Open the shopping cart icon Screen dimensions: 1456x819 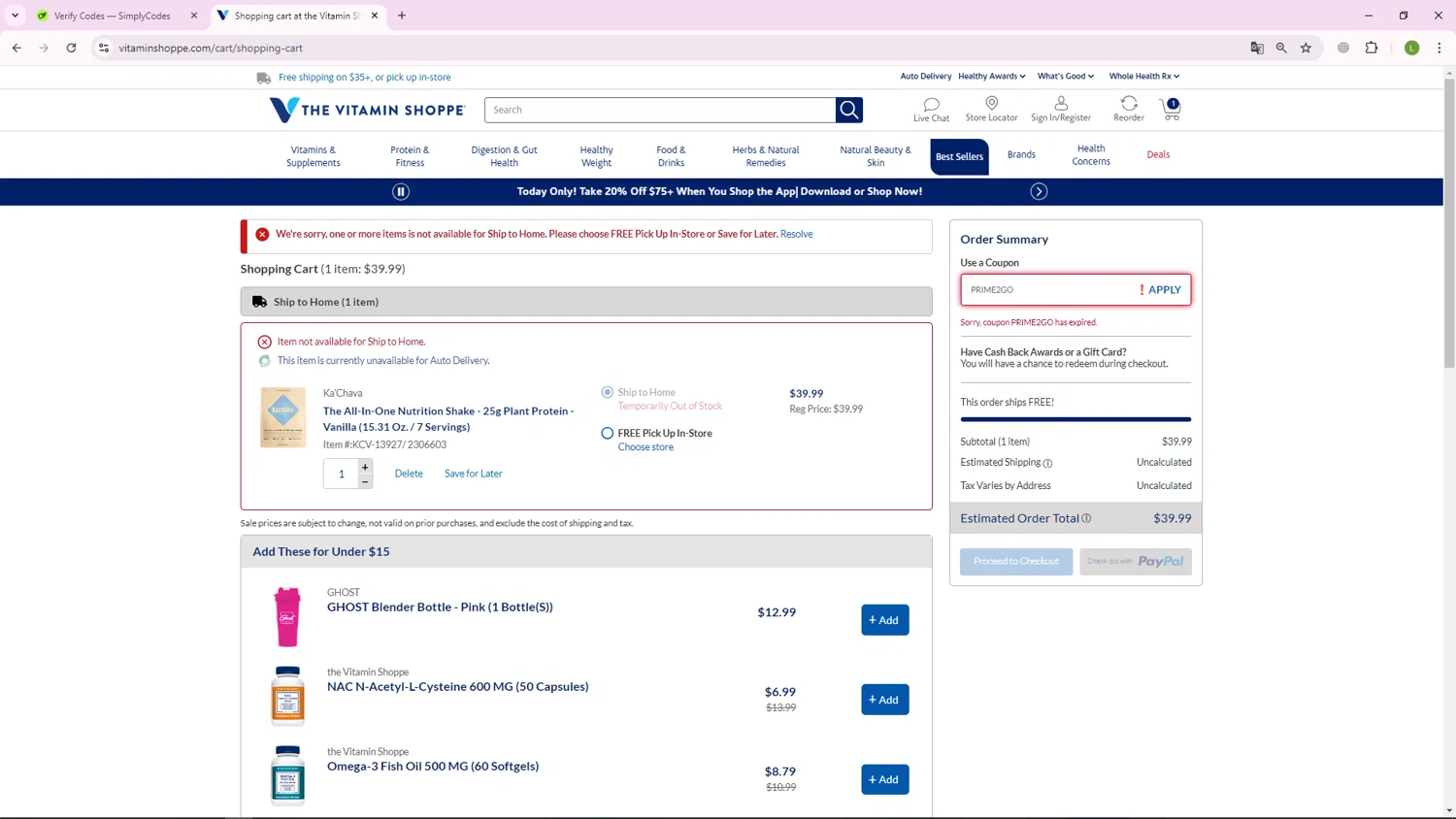pos(1171,110)
